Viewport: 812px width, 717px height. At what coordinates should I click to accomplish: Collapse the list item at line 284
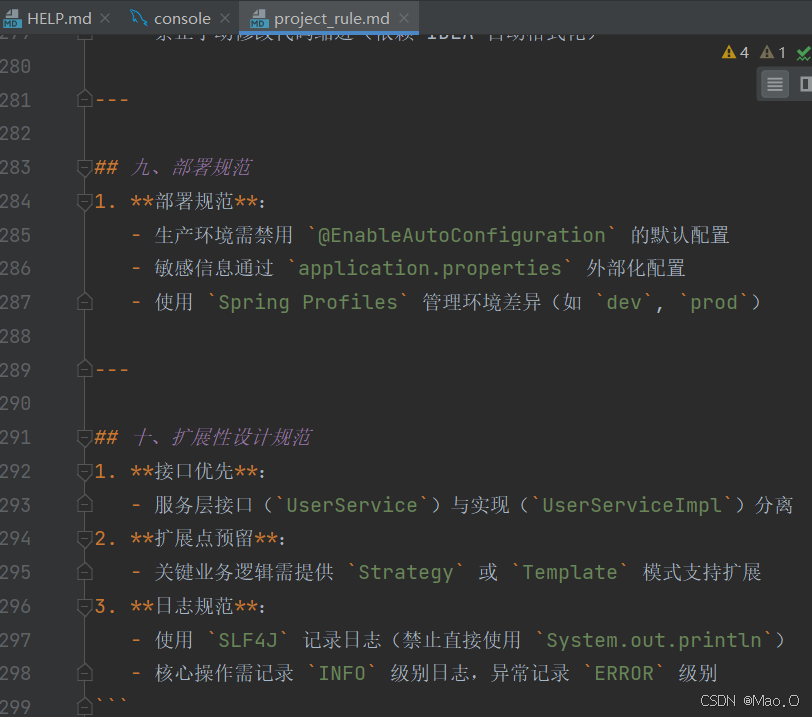(84, 201)
